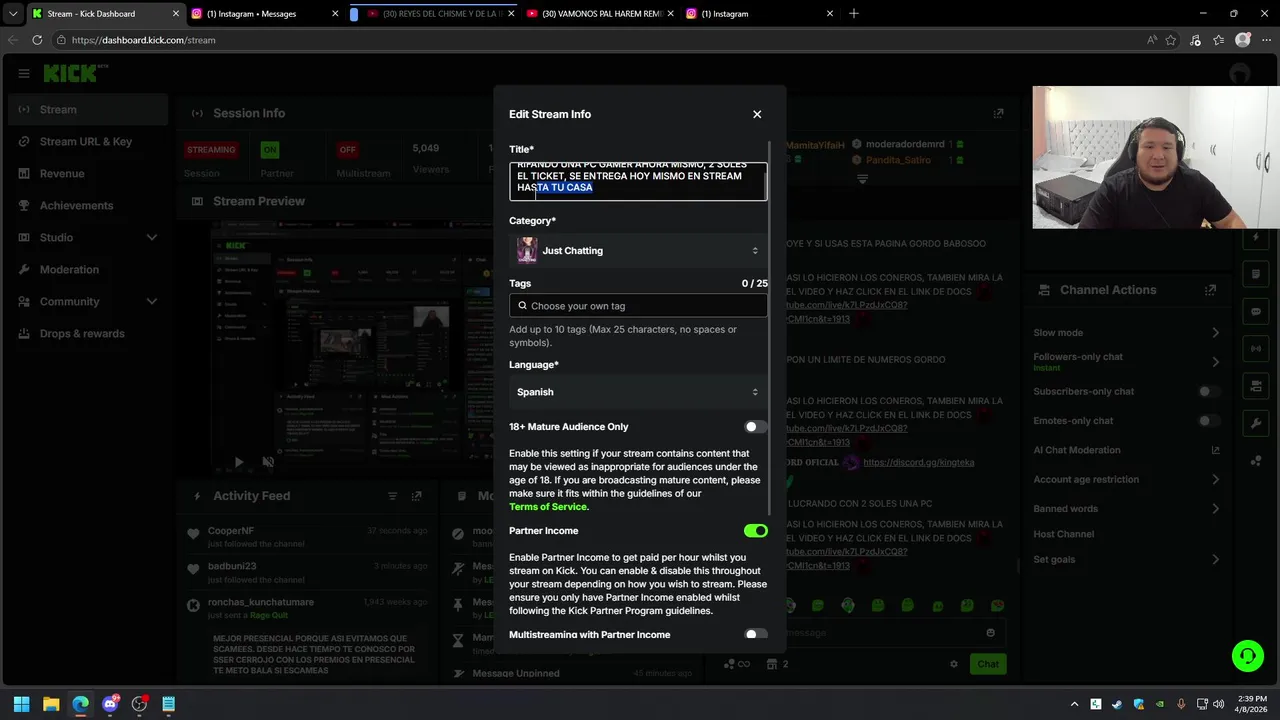The width and height of the screenshot is (1280, 720).
Task: Click the stream title text field
Action: tap(638, 182)
